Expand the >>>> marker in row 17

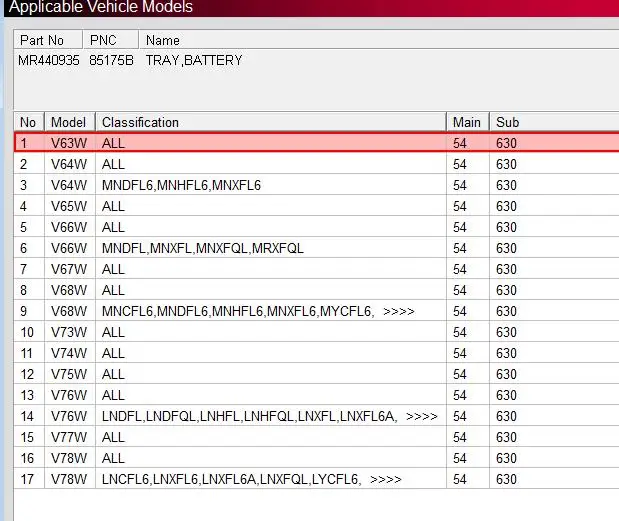pos(386,480)
